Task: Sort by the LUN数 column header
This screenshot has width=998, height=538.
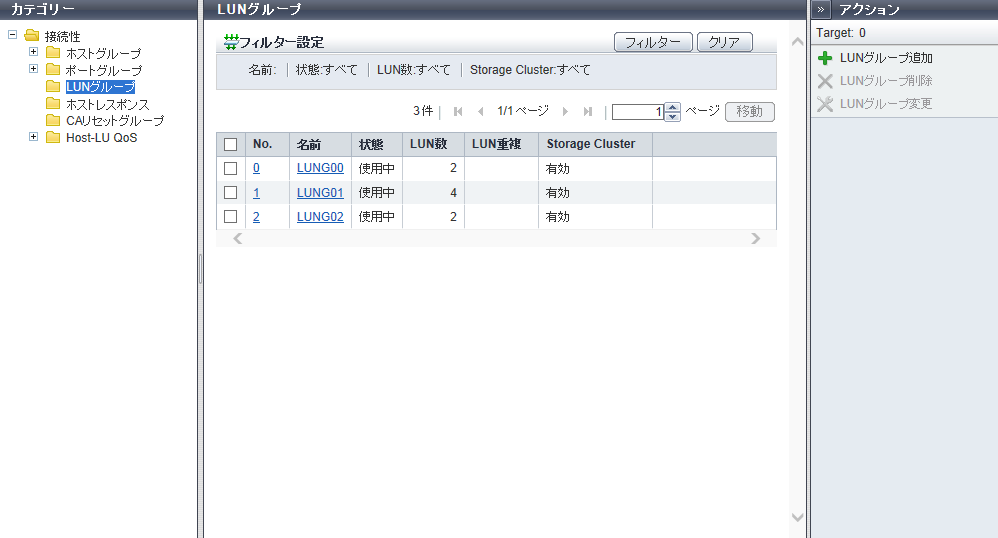Action: point(428,144)
